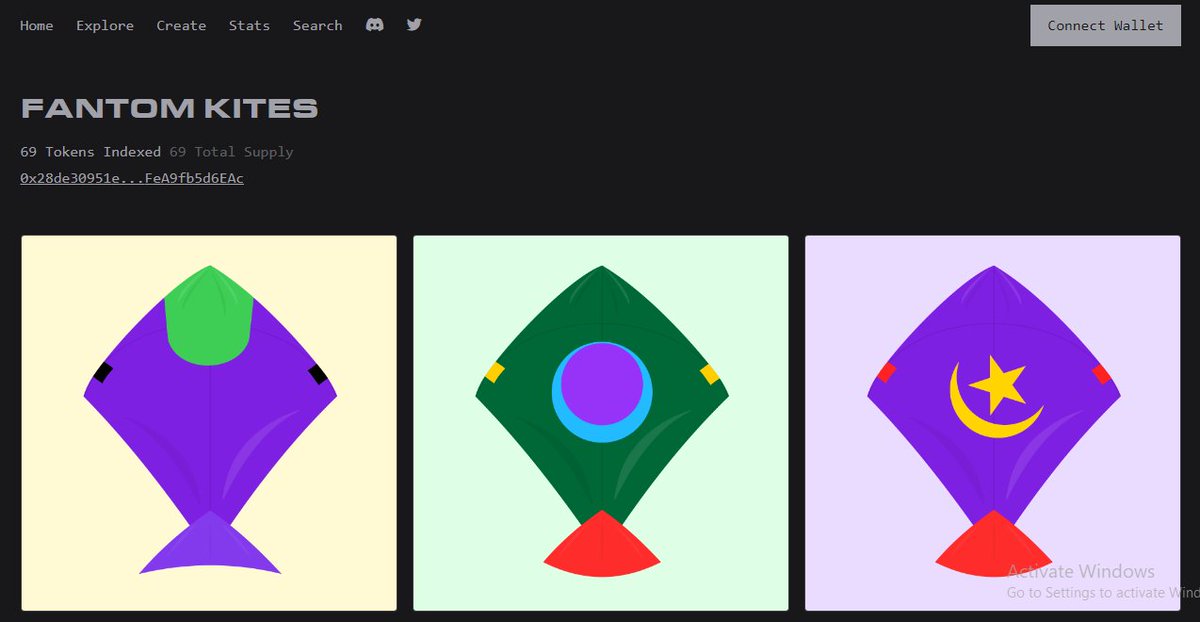
Task: Open the Twitter bird icon link
Action: pos(414,25)
